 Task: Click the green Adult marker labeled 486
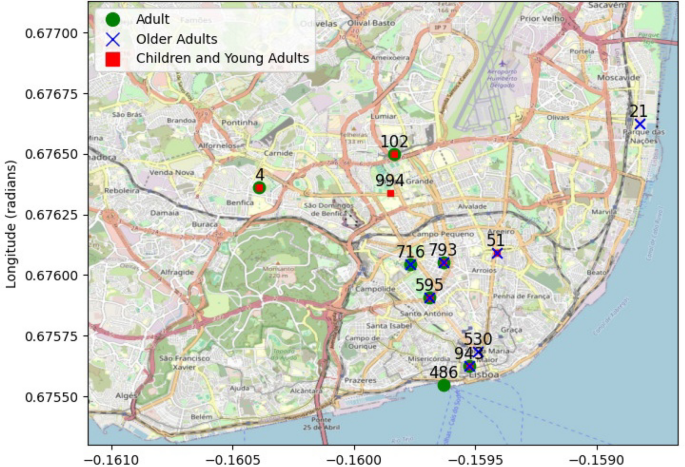point(444,385)
